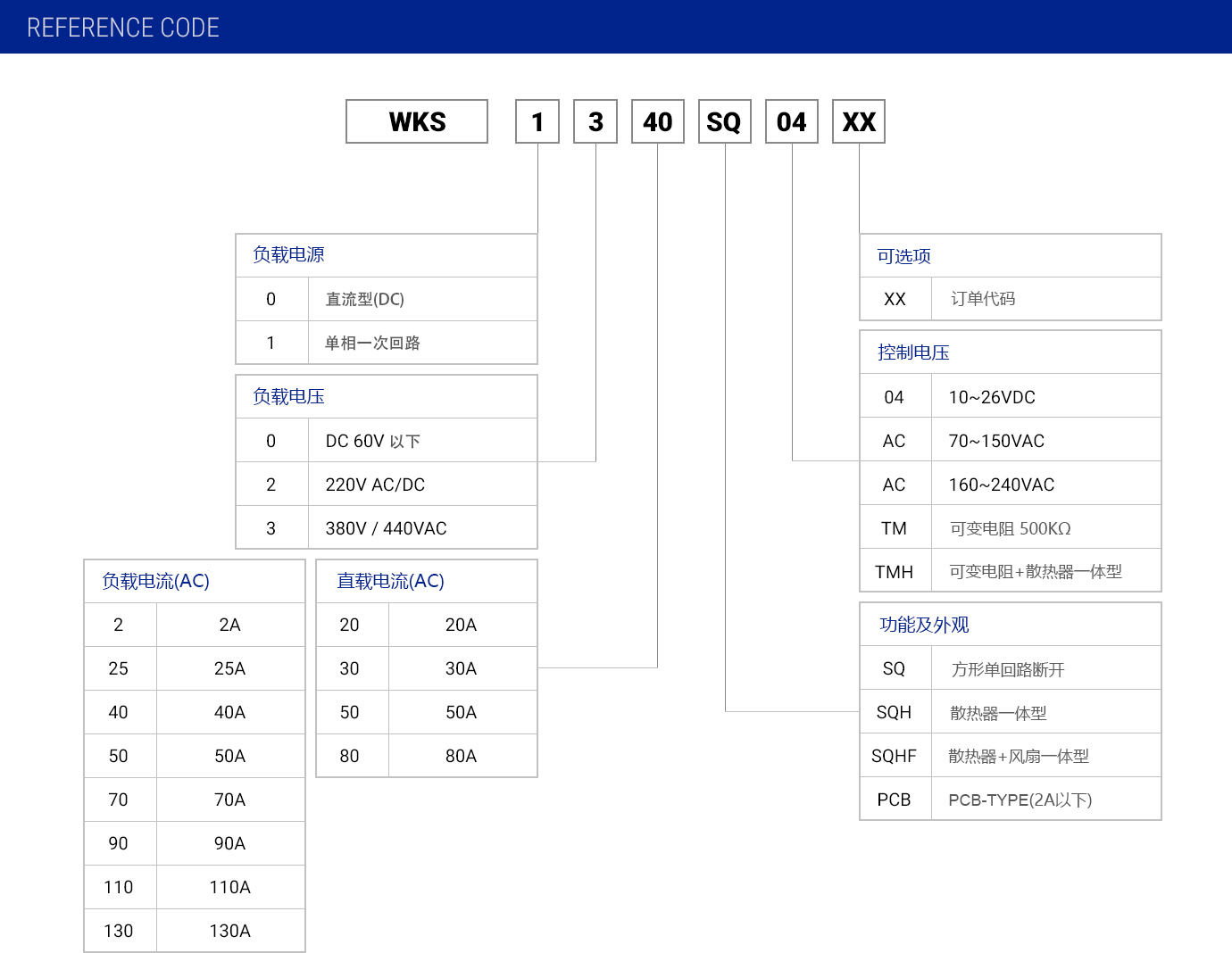Click the 可变电阻 500KΩ row
The height and width of the screenshot is (953, 1232).
(x=1010, y=528)
